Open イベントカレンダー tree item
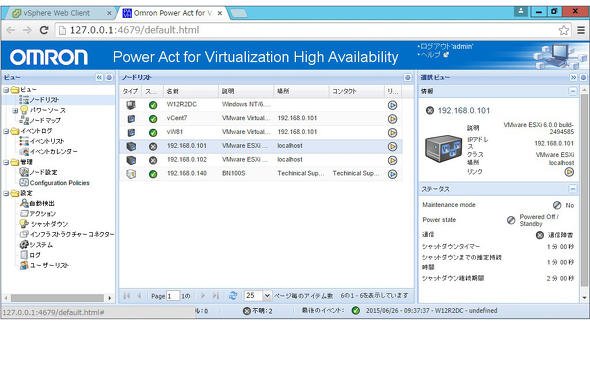Image resolution: width=590 pixels, height=391 pixels. coord(53,152)
